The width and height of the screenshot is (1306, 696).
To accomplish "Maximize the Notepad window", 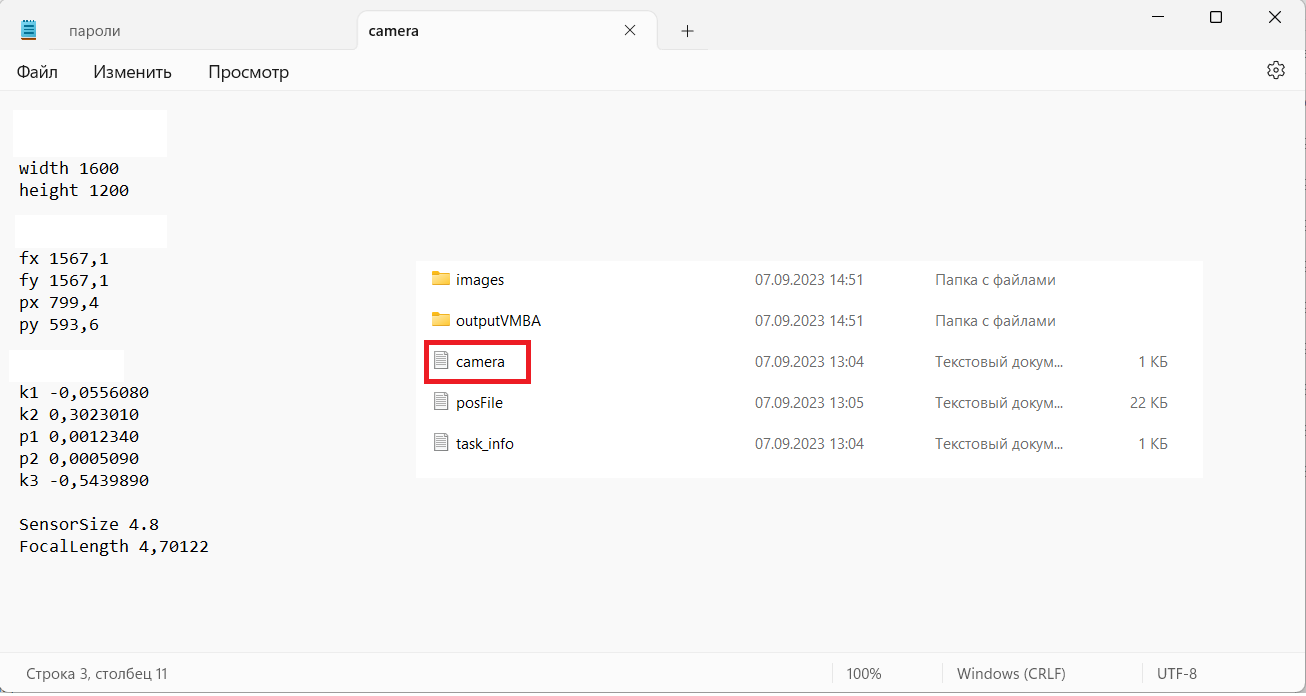I will (x=1216, y=17).
